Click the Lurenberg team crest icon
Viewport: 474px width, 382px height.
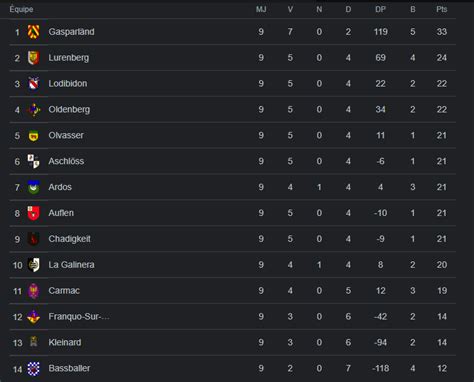[33, 58]
